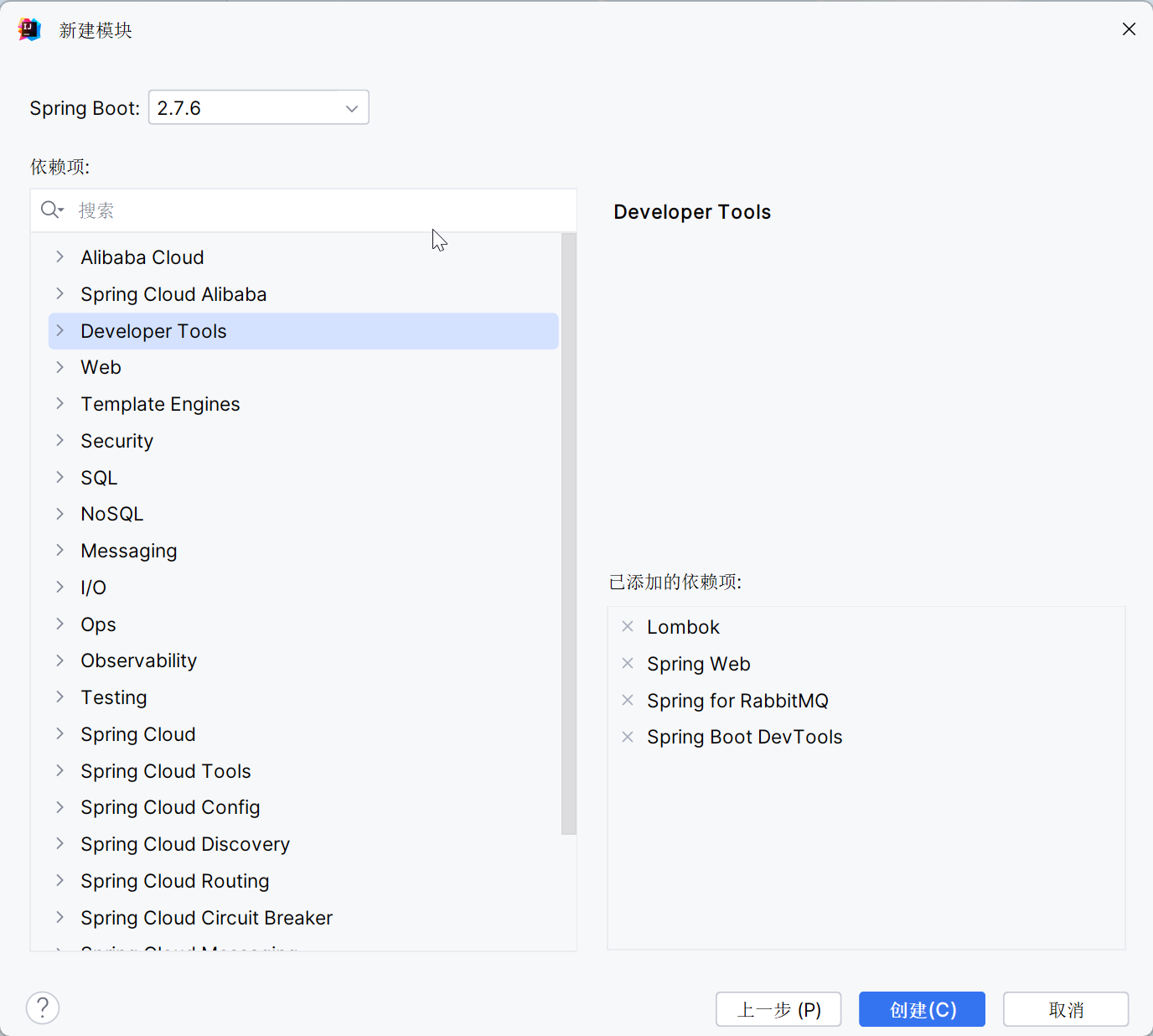The image size is (1153, 1036).
Task: Remove Spring Web dependency with its X icon
Action: click(628, 663)
